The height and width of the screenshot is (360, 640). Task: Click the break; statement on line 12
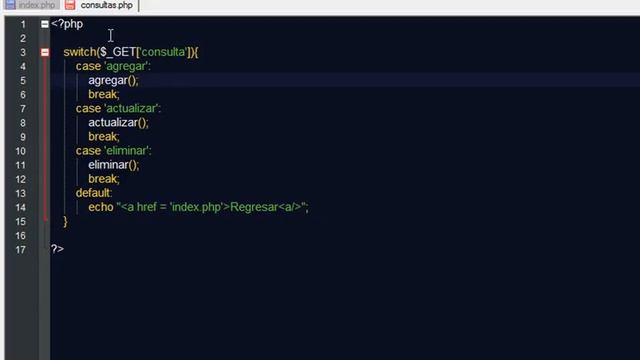pos(104,179)
